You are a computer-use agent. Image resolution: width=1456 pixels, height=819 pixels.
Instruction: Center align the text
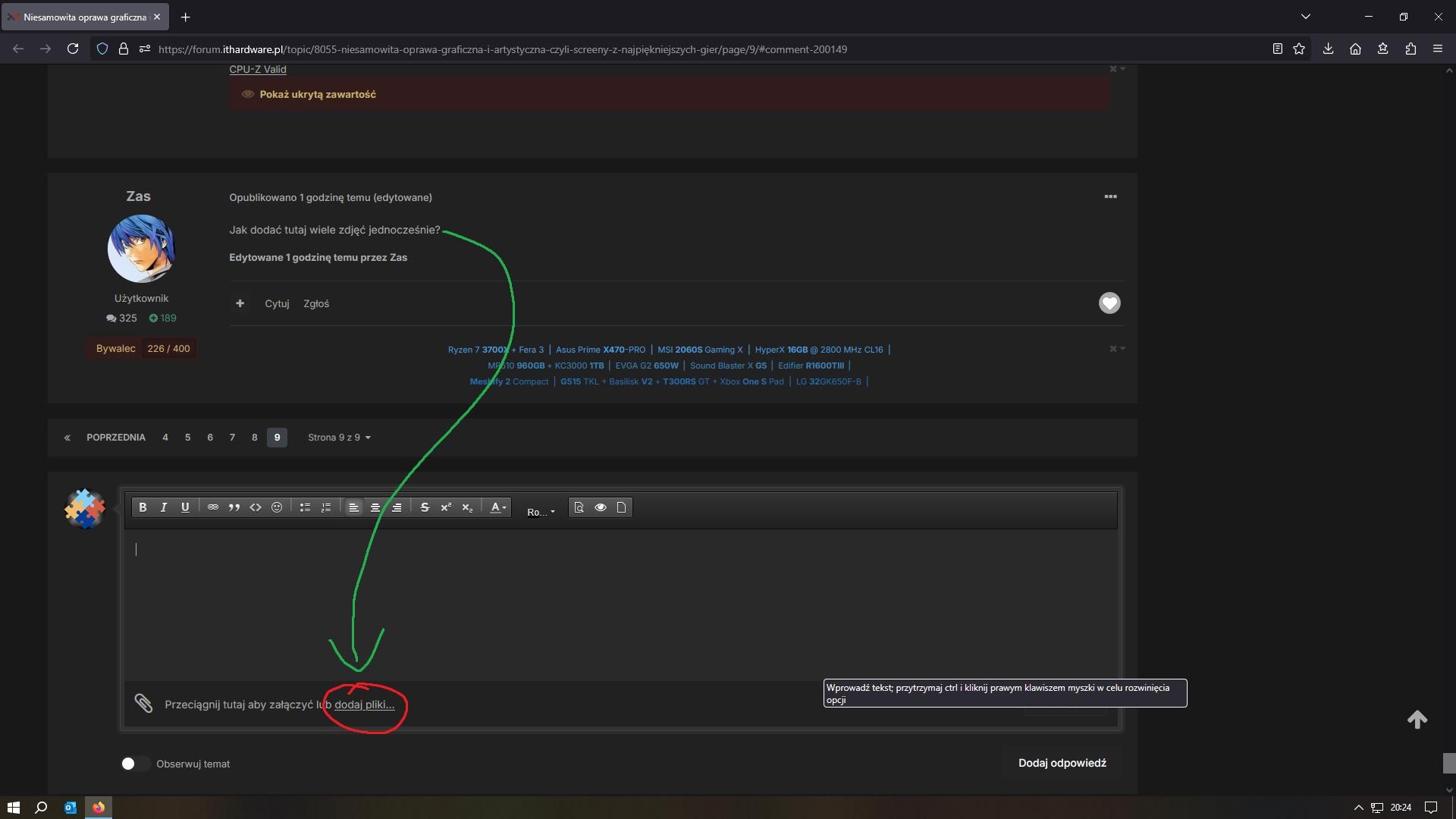tap(375, 507)
